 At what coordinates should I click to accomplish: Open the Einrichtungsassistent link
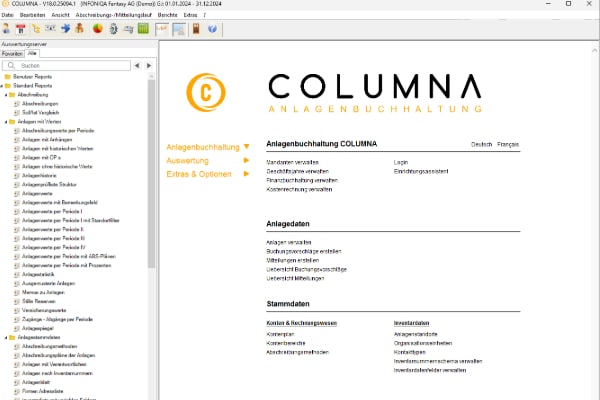(x=421, y=171)
